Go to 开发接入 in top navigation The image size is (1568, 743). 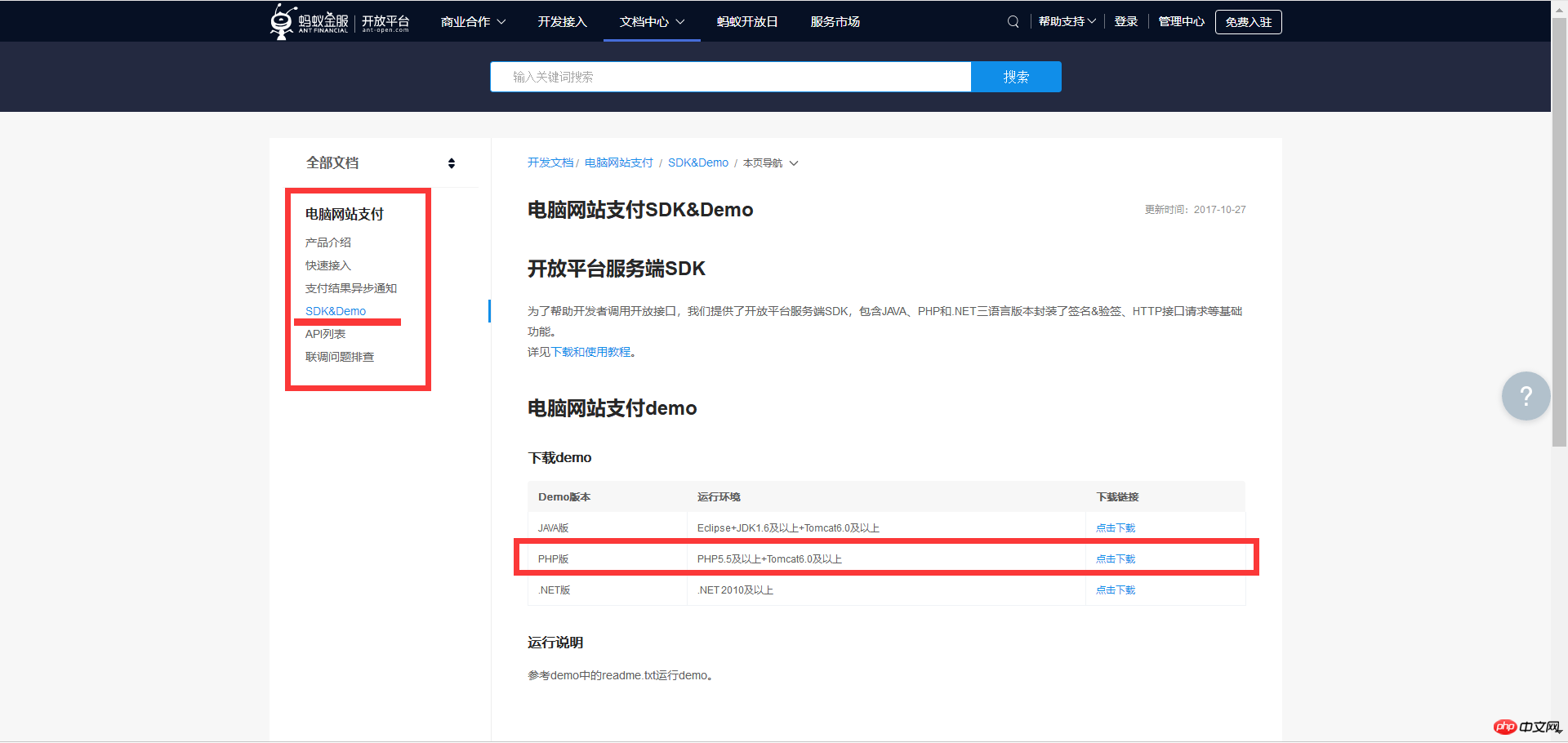pos(562,22)
